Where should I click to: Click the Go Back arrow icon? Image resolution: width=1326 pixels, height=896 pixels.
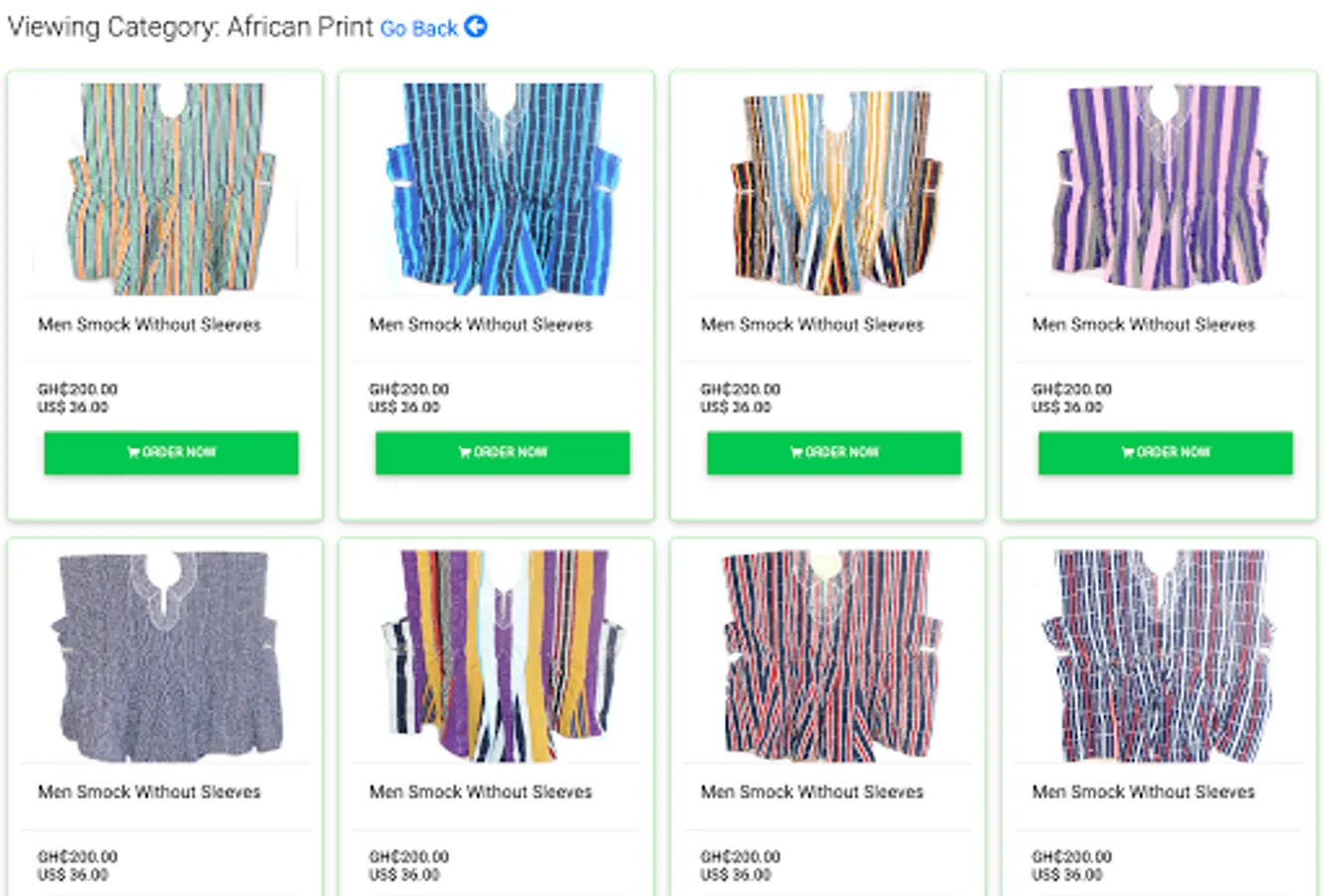tap(476, 27)
